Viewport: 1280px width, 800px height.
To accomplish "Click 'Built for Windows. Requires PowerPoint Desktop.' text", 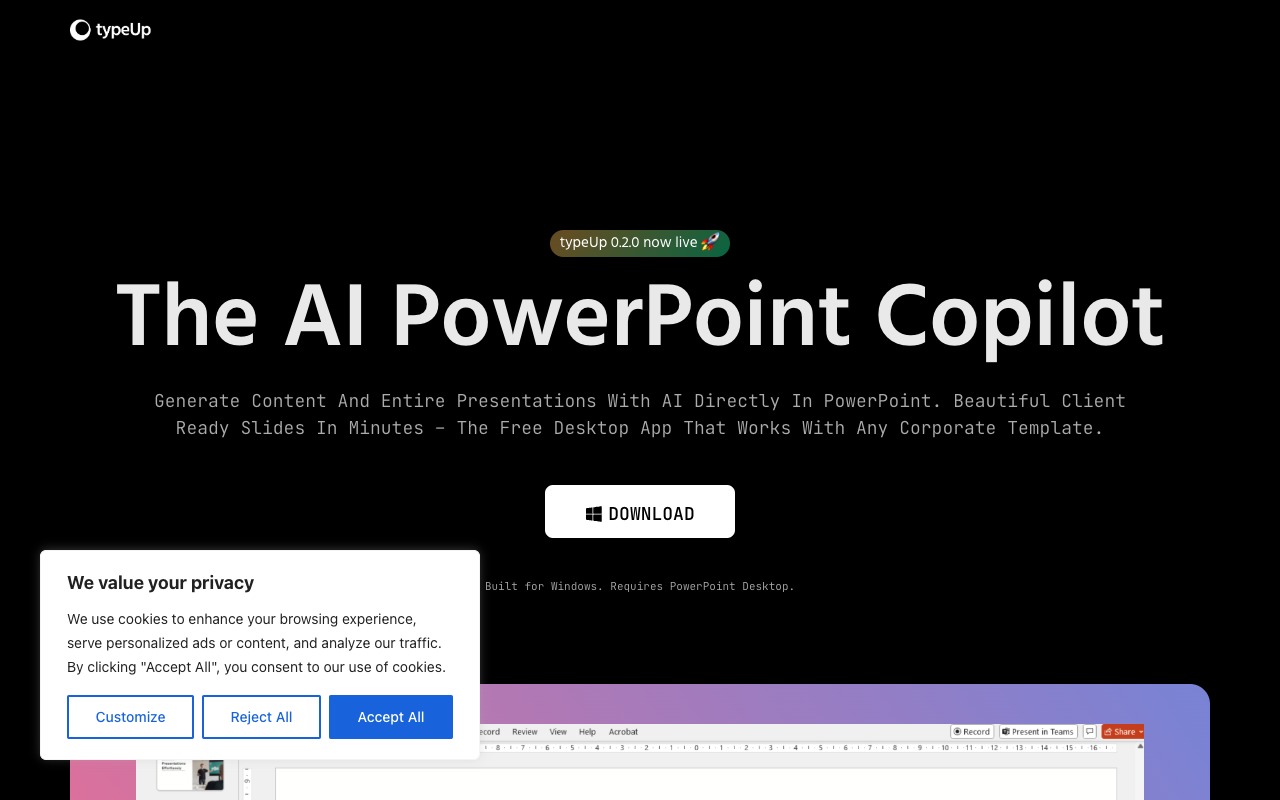I will [x=640, y=586].
